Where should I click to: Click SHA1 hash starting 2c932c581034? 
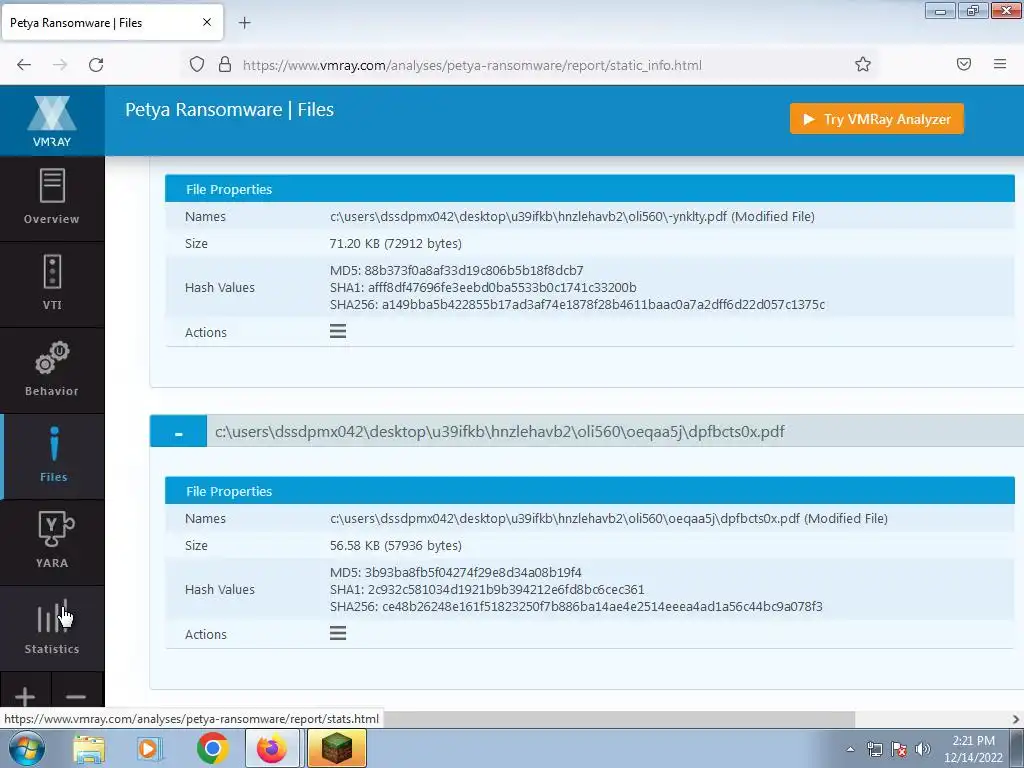click(506, 589)
